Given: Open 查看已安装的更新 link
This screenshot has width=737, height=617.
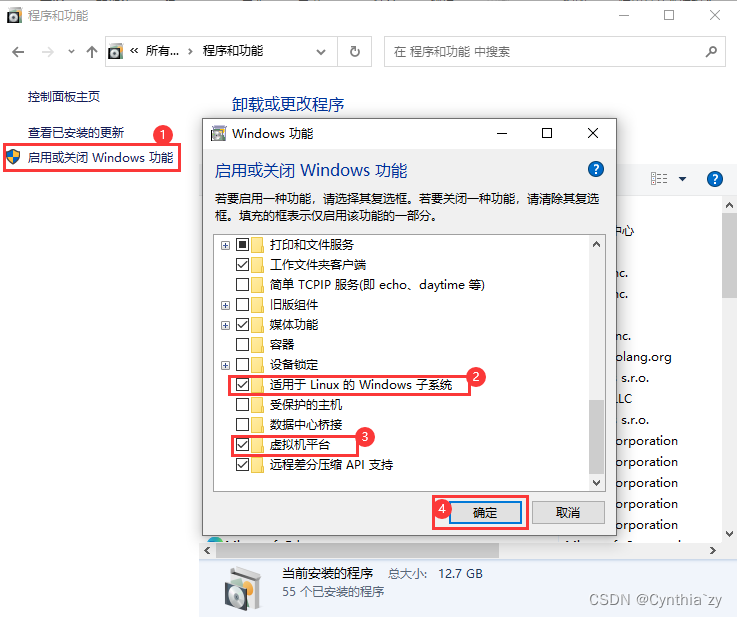Looking at the screenshot, I should point(76,133).
